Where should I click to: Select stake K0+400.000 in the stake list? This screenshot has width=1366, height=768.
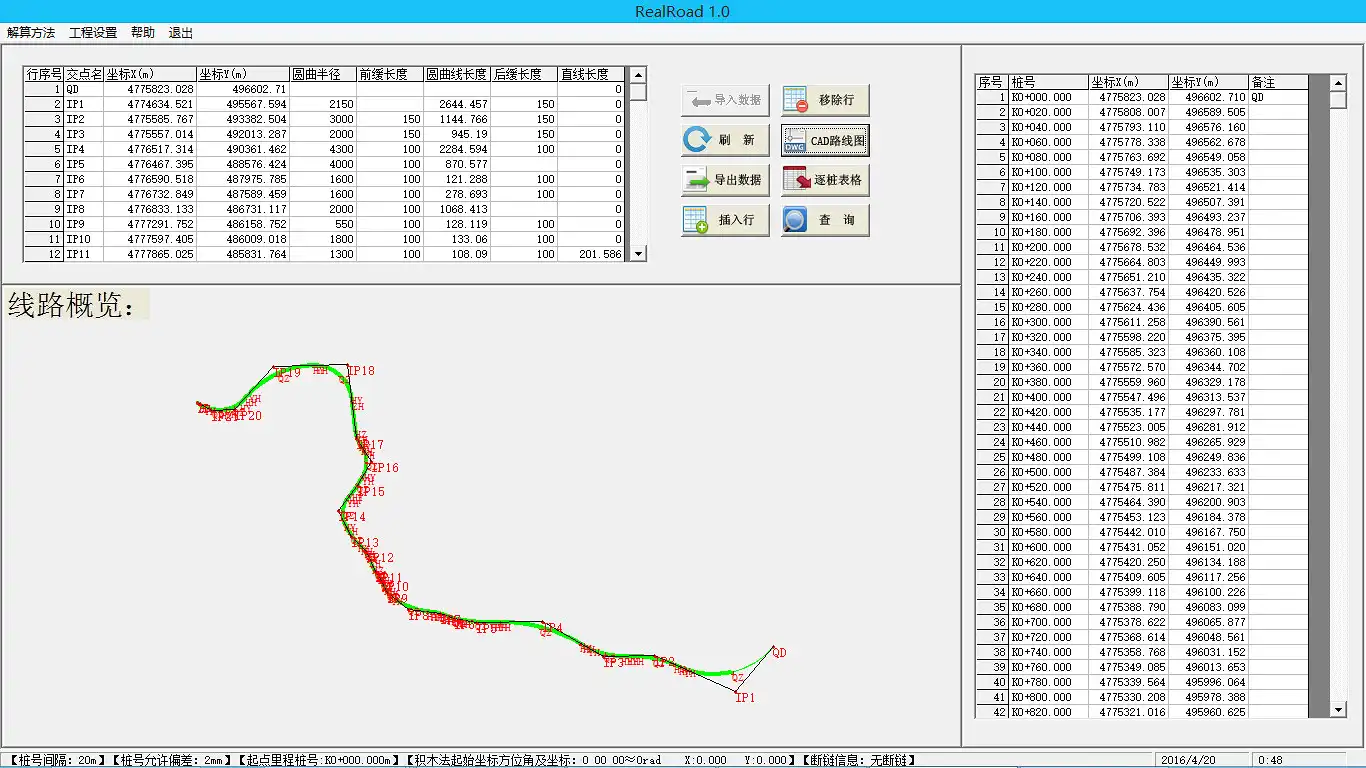[x=1048, y=397]
